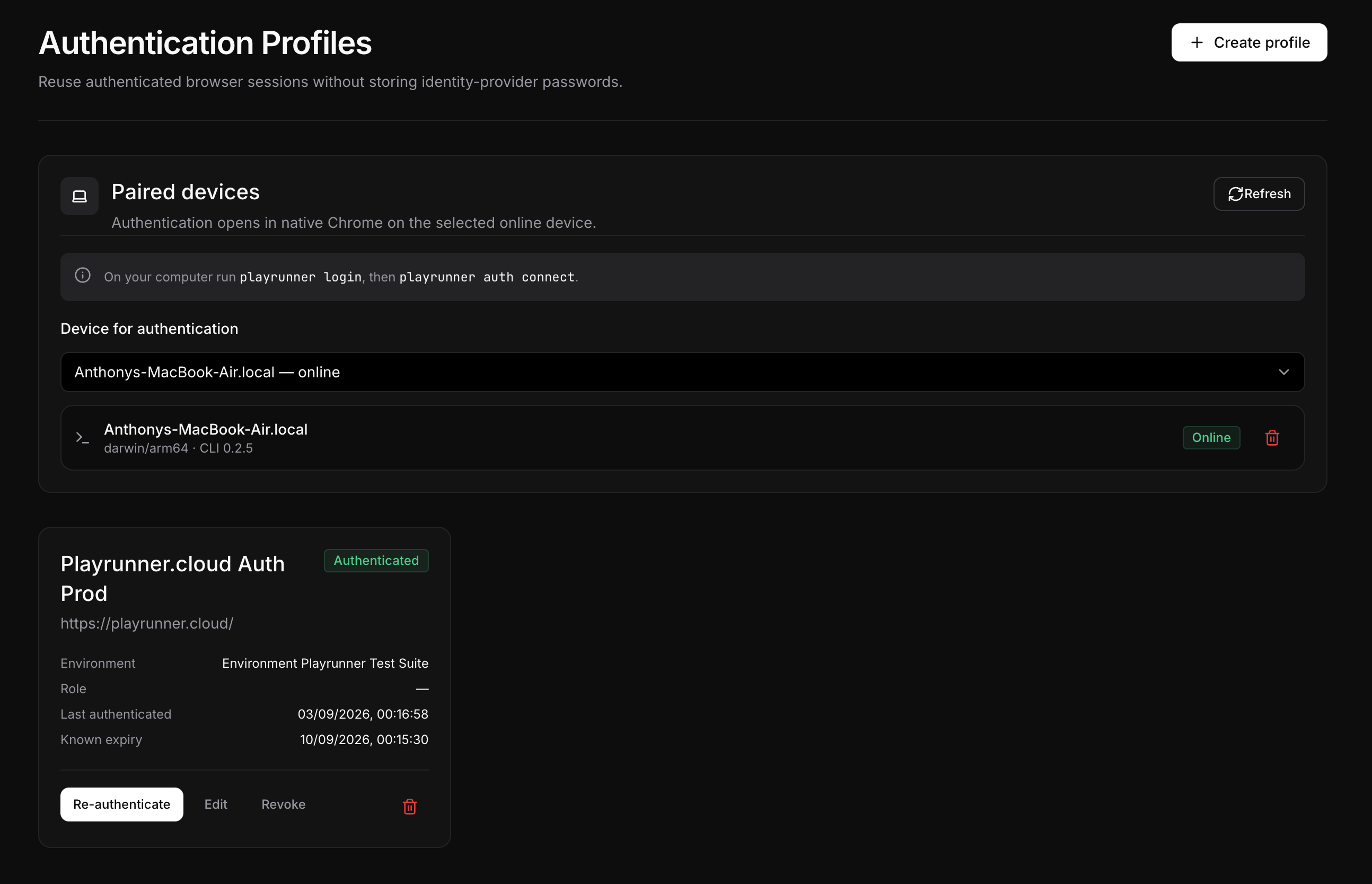Click the laptop icon beside Paired devices
1372x884 pixels.
[x=80, y=196]
